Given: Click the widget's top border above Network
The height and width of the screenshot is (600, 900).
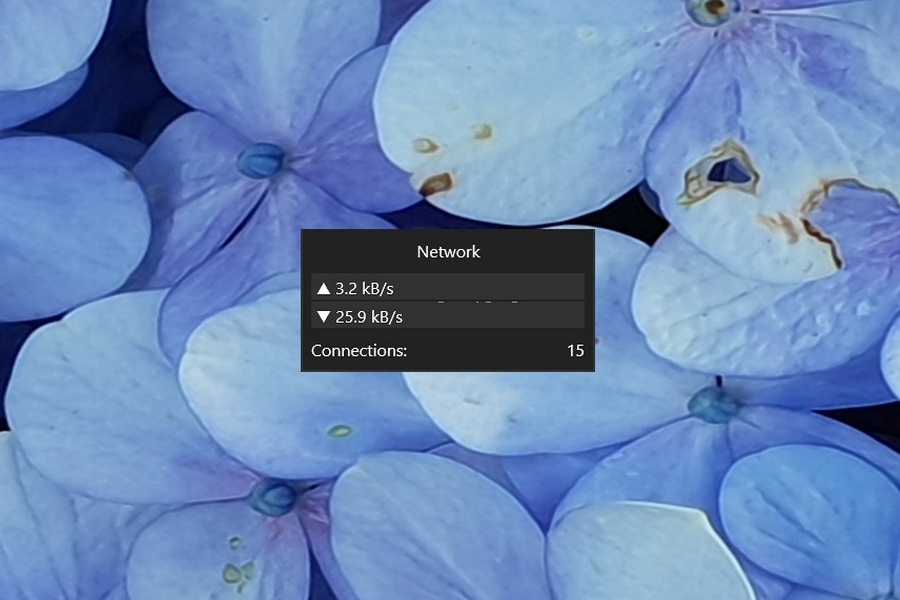Looking at the screenshot, I should pos(448,231).
